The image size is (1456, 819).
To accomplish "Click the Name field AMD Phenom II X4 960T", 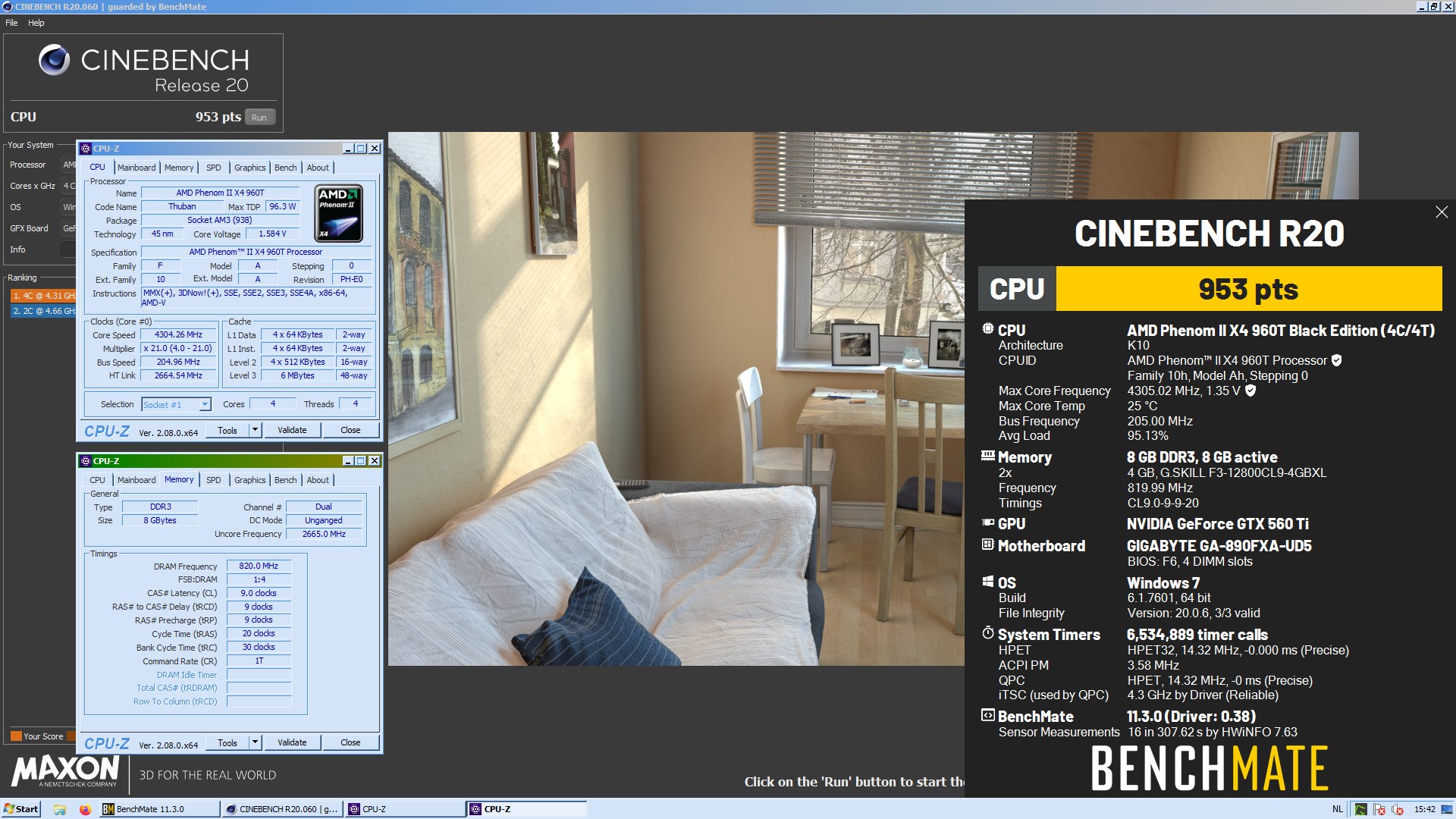I will pos(220,193).
